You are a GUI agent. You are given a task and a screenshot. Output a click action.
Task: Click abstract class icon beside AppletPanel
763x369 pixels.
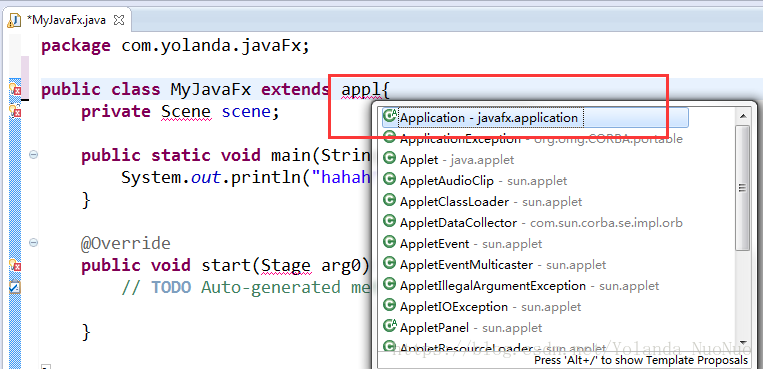coord(390,325)
